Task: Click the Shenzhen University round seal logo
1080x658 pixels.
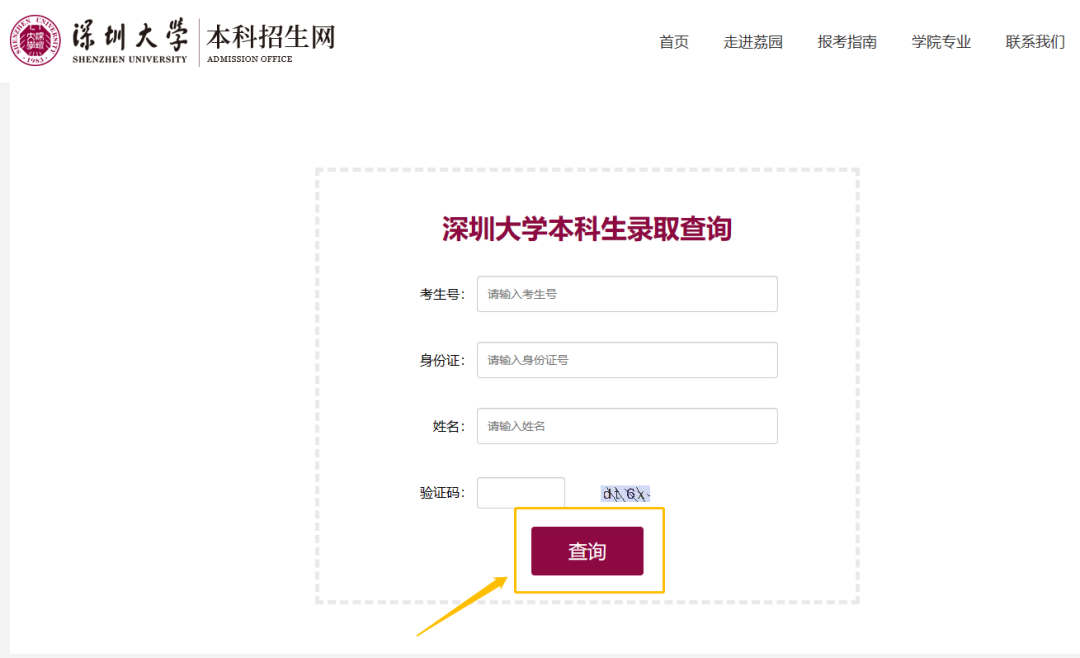Action: [x=37, y=40]
